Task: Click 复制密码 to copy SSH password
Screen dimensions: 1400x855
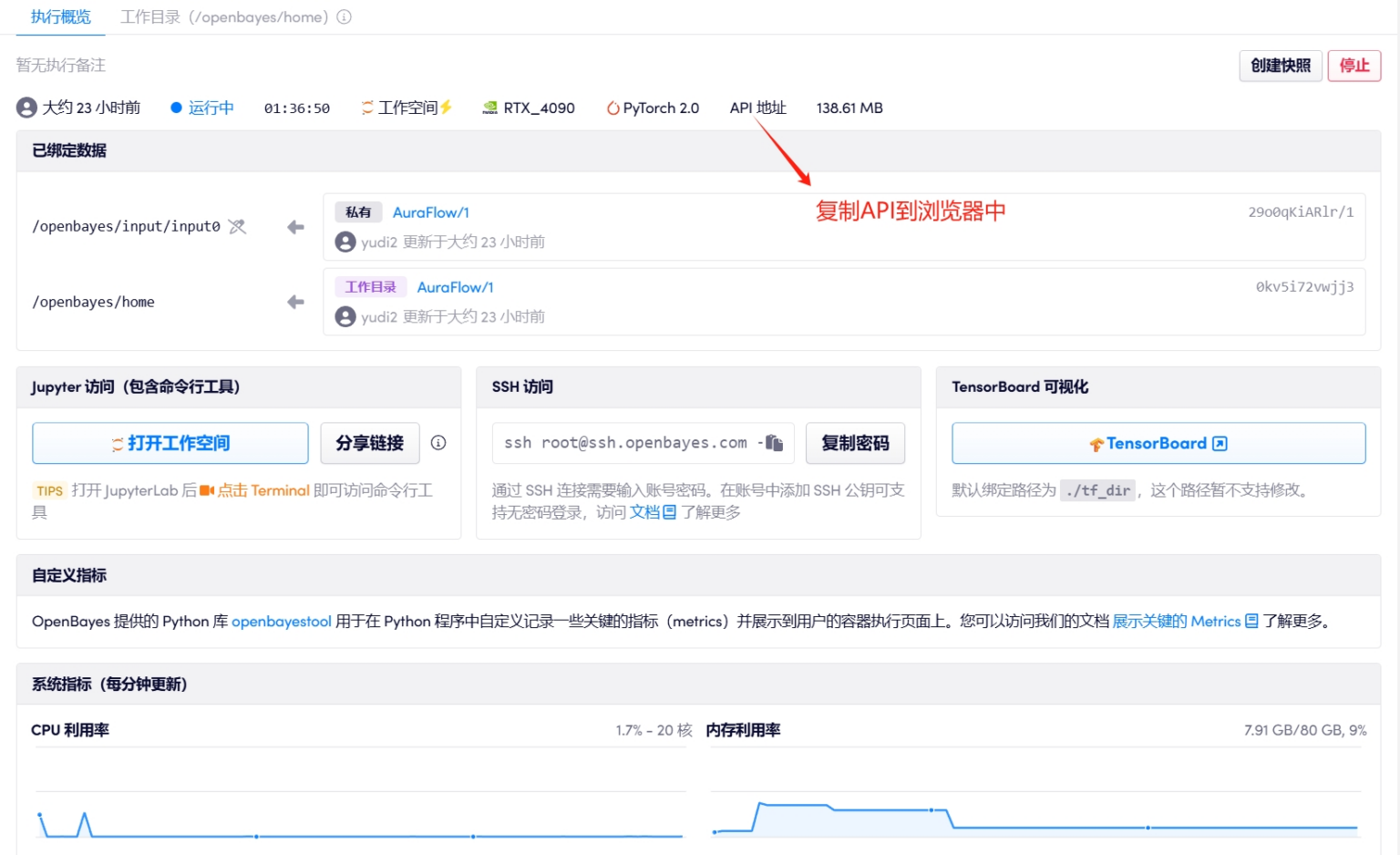Action: click(855, 443)
